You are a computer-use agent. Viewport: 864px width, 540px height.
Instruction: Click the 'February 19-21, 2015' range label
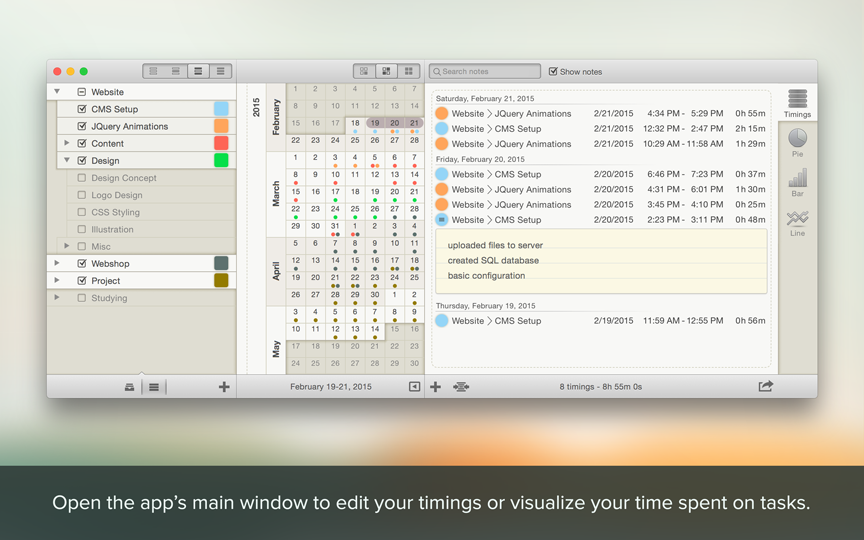pyautogui.click(x=331, y=387)
